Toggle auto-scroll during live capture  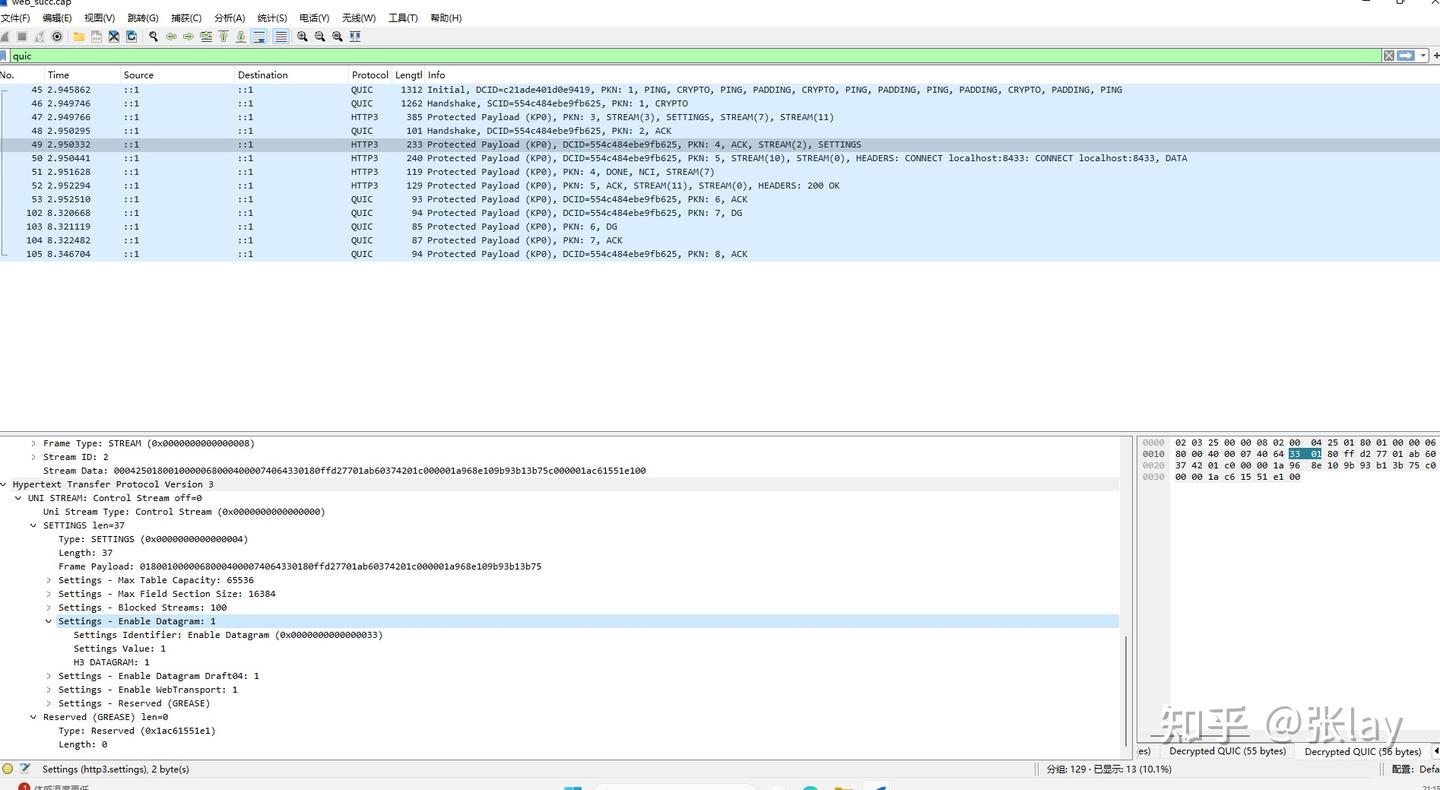point(259,37)
